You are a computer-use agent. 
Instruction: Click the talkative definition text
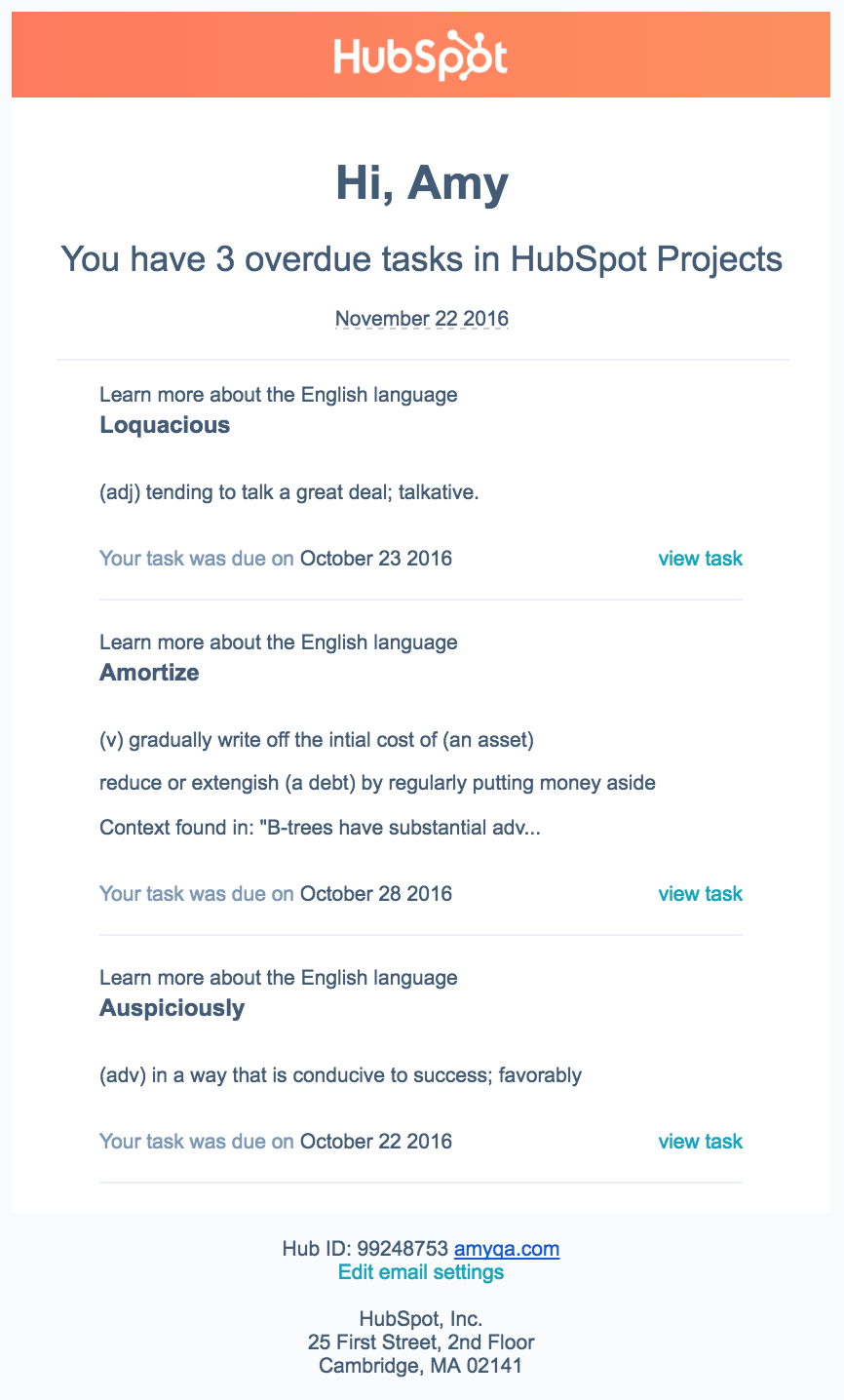click(289, 492)
